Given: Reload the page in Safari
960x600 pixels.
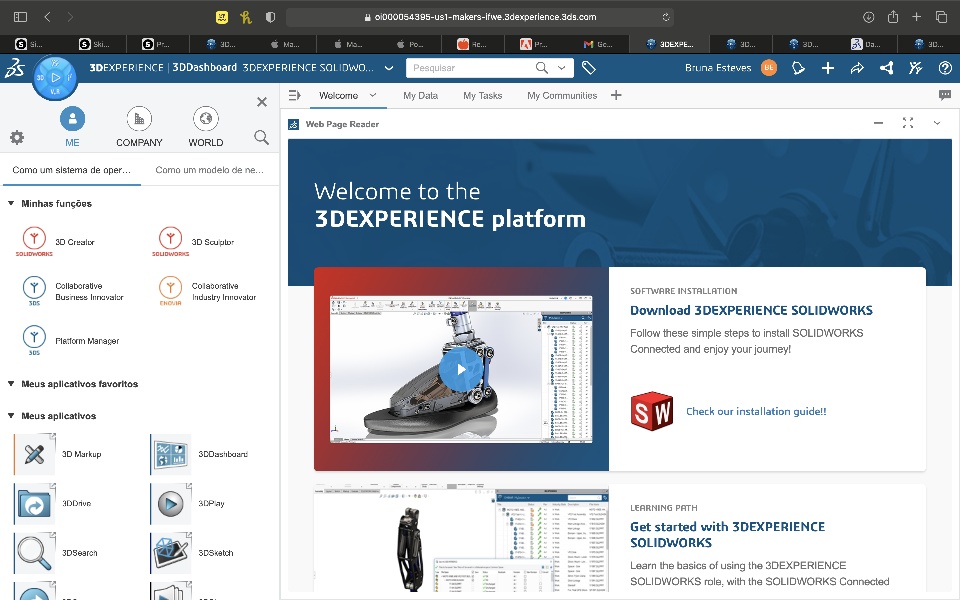Looking at the screenshot, I should (666, 17).
